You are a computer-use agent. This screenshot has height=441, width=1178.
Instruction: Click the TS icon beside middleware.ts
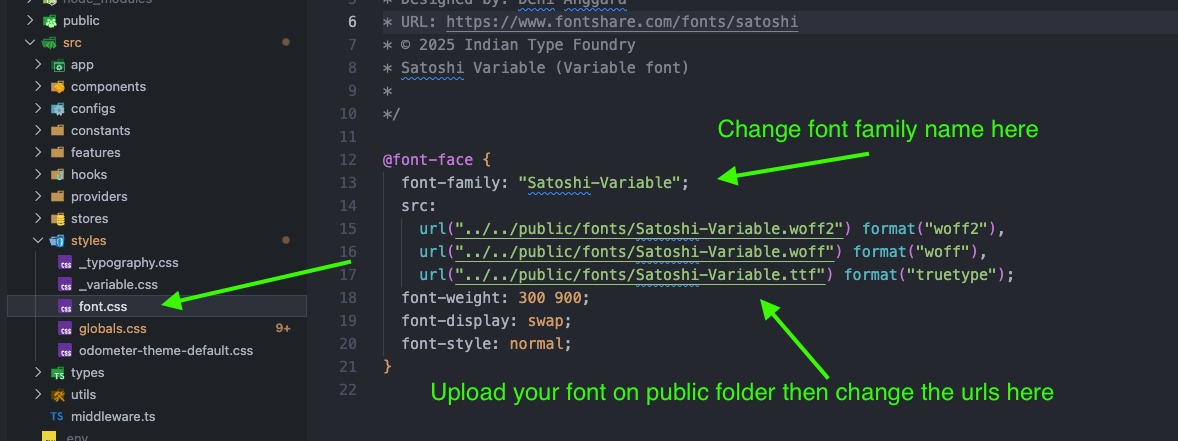point(57,416)
